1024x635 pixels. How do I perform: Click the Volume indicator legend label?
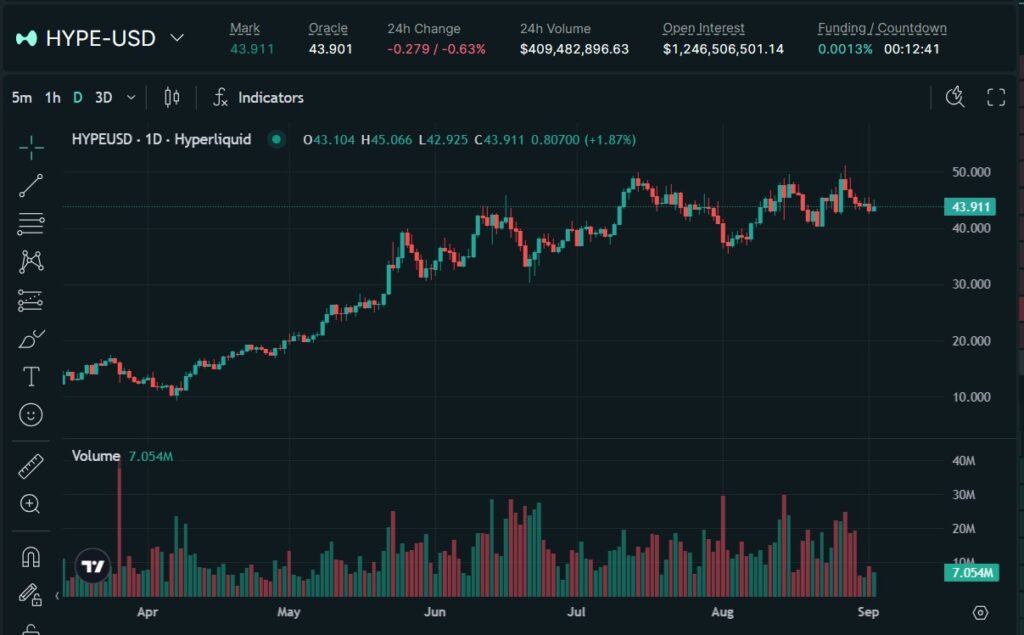coord(96,456)
